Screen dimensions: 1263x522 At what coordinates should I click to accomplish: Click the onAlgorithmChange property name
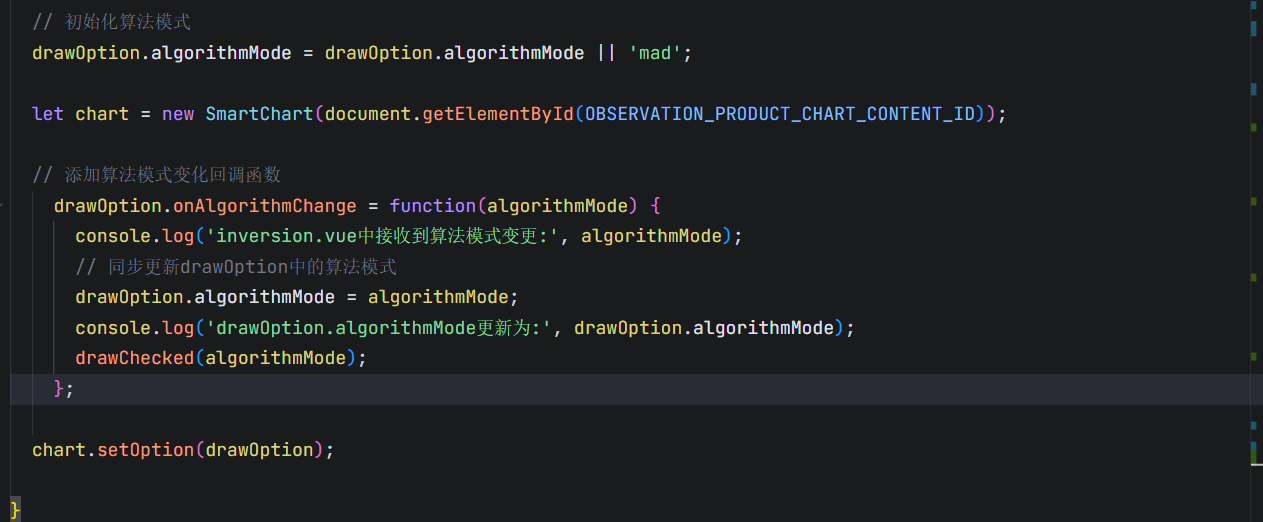point(265,206)
